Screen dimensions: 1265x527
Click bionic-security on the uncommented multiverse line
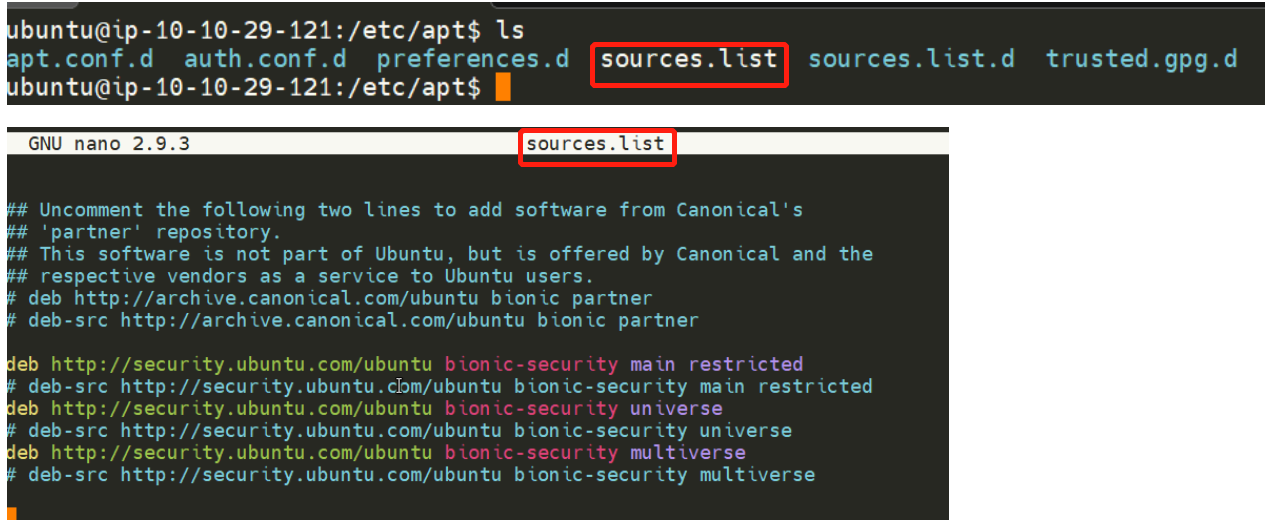tap(532, 452)
